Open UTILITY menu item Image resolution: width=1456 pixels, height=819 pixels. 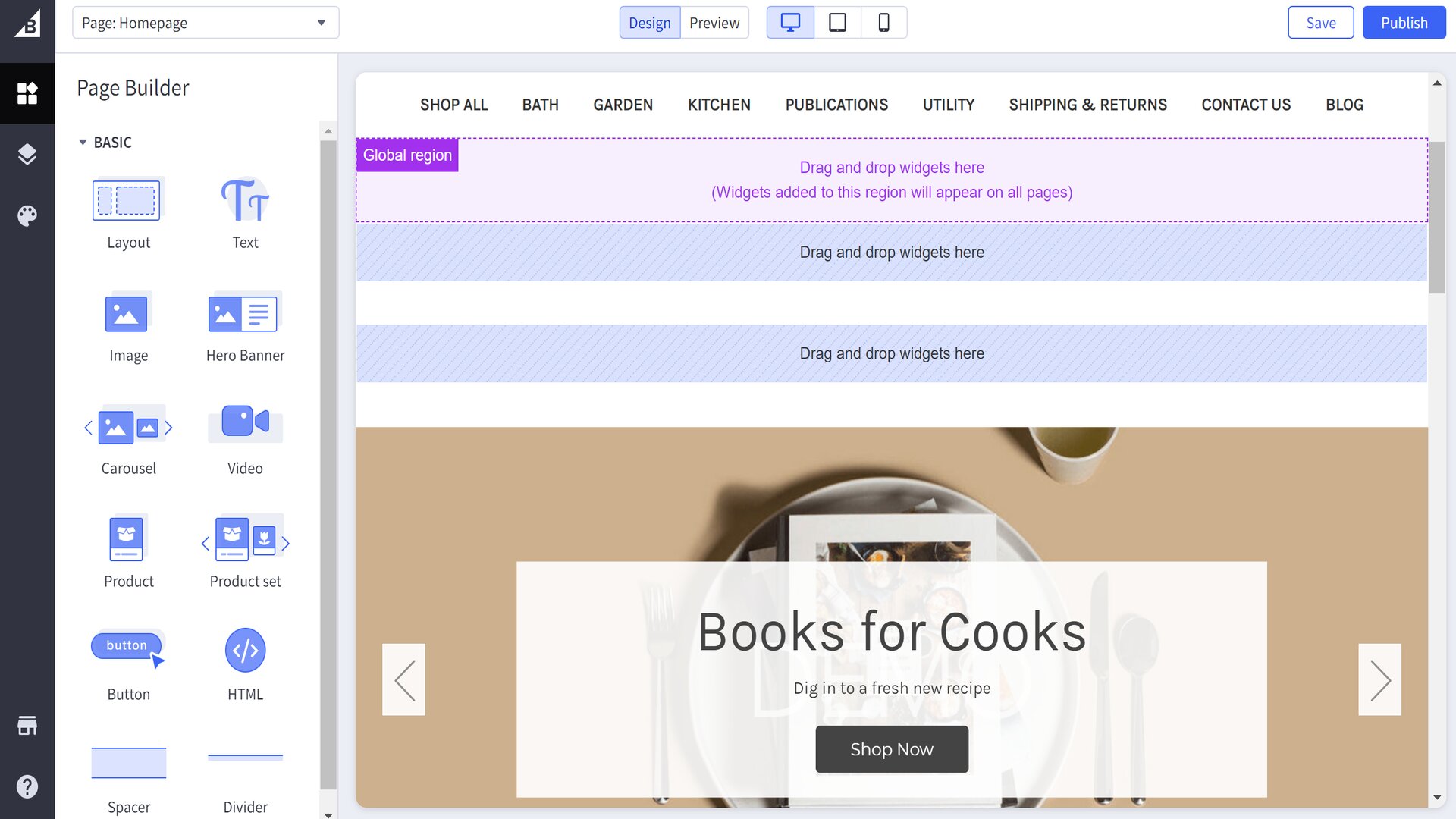948,105
